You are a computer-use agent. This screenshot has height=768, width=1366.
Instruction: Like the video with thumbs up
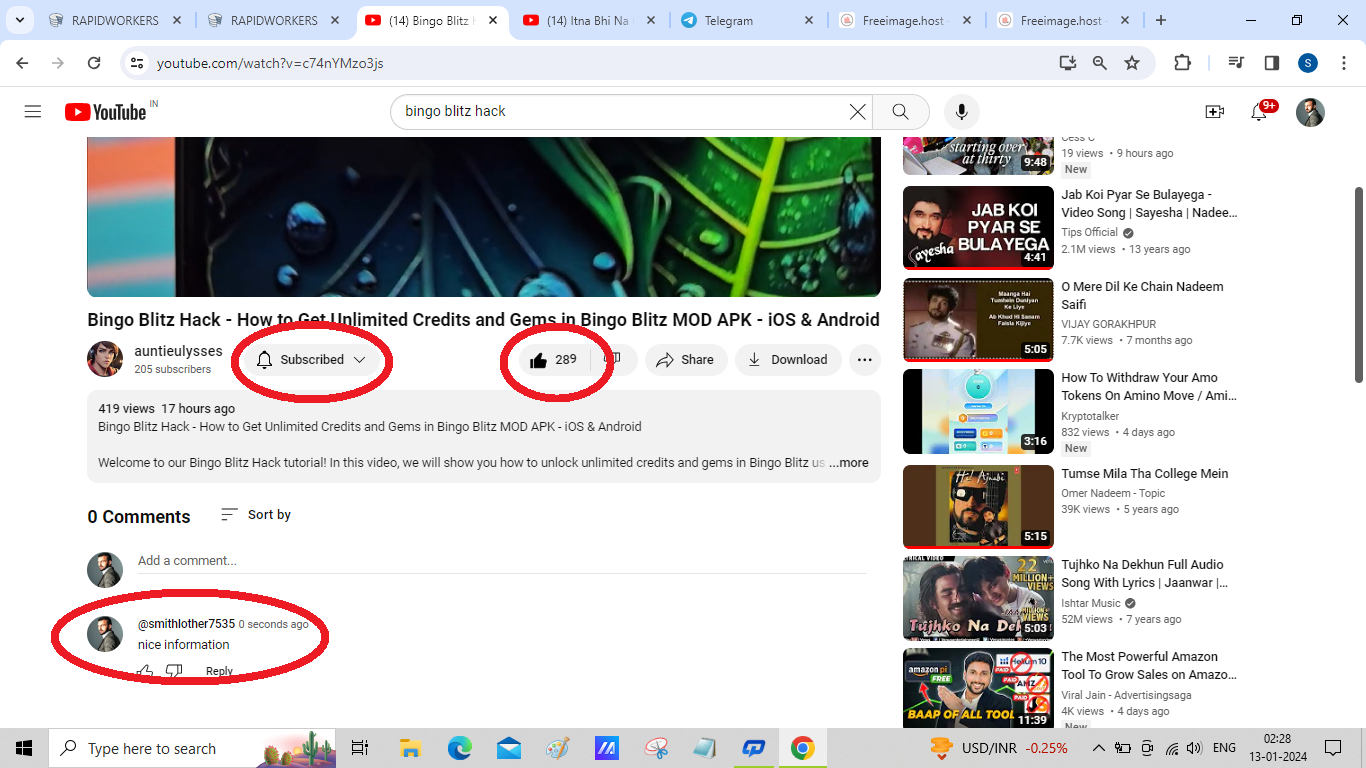[552, 360]
